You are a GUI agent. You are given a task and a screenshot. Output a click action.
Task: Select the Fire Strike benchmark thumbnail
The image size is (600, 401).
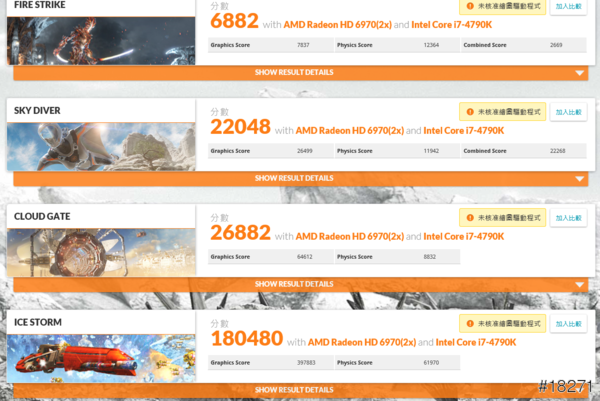pos(101,41)
